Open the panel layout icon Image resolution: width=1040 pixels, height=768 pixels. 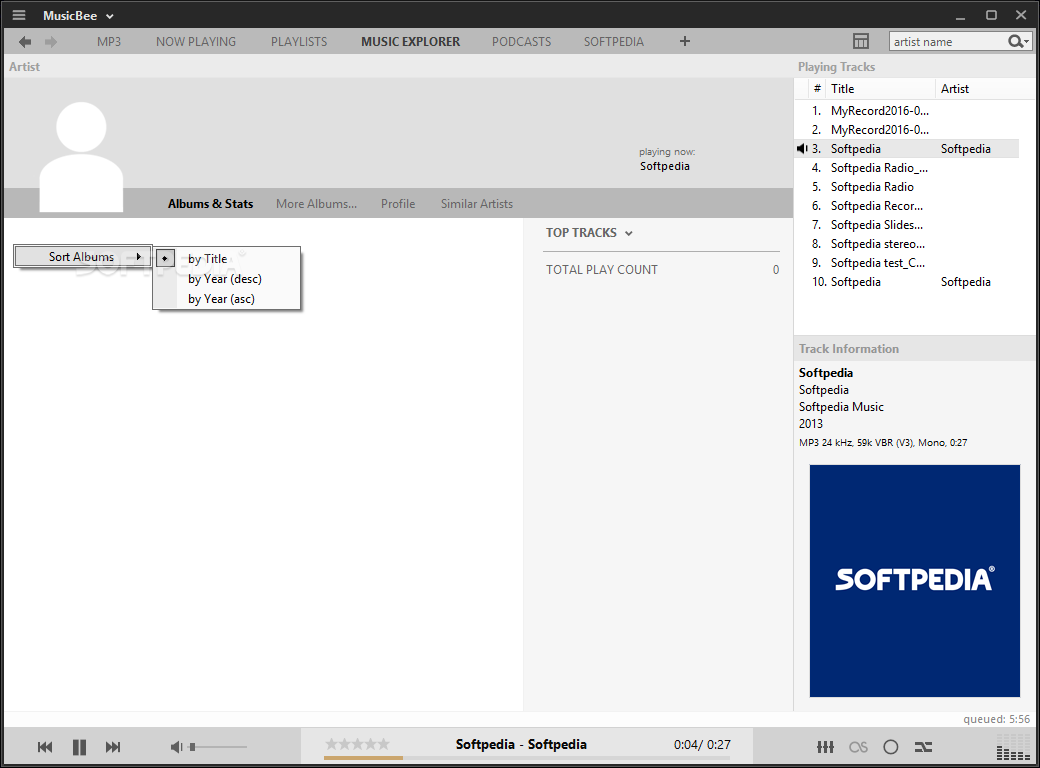click(860, 41)
